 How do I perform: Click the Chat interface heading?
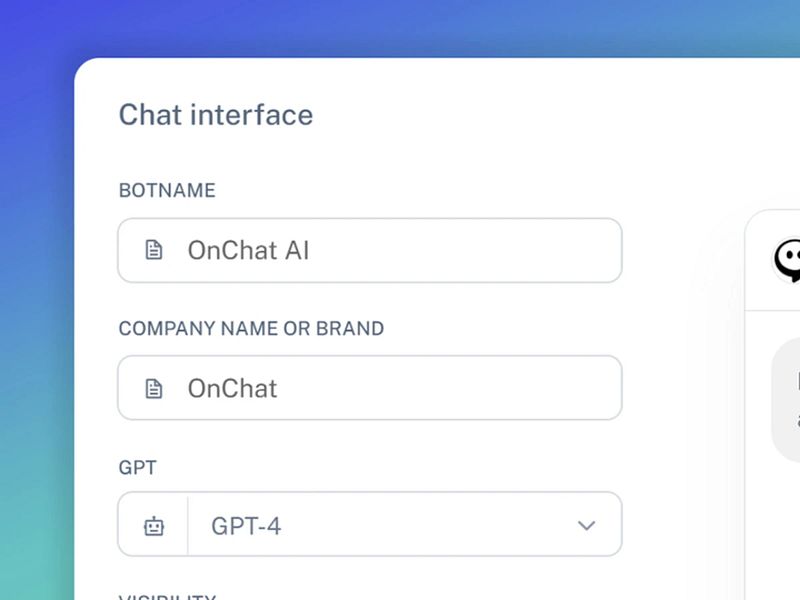click(x=216, y=114)
